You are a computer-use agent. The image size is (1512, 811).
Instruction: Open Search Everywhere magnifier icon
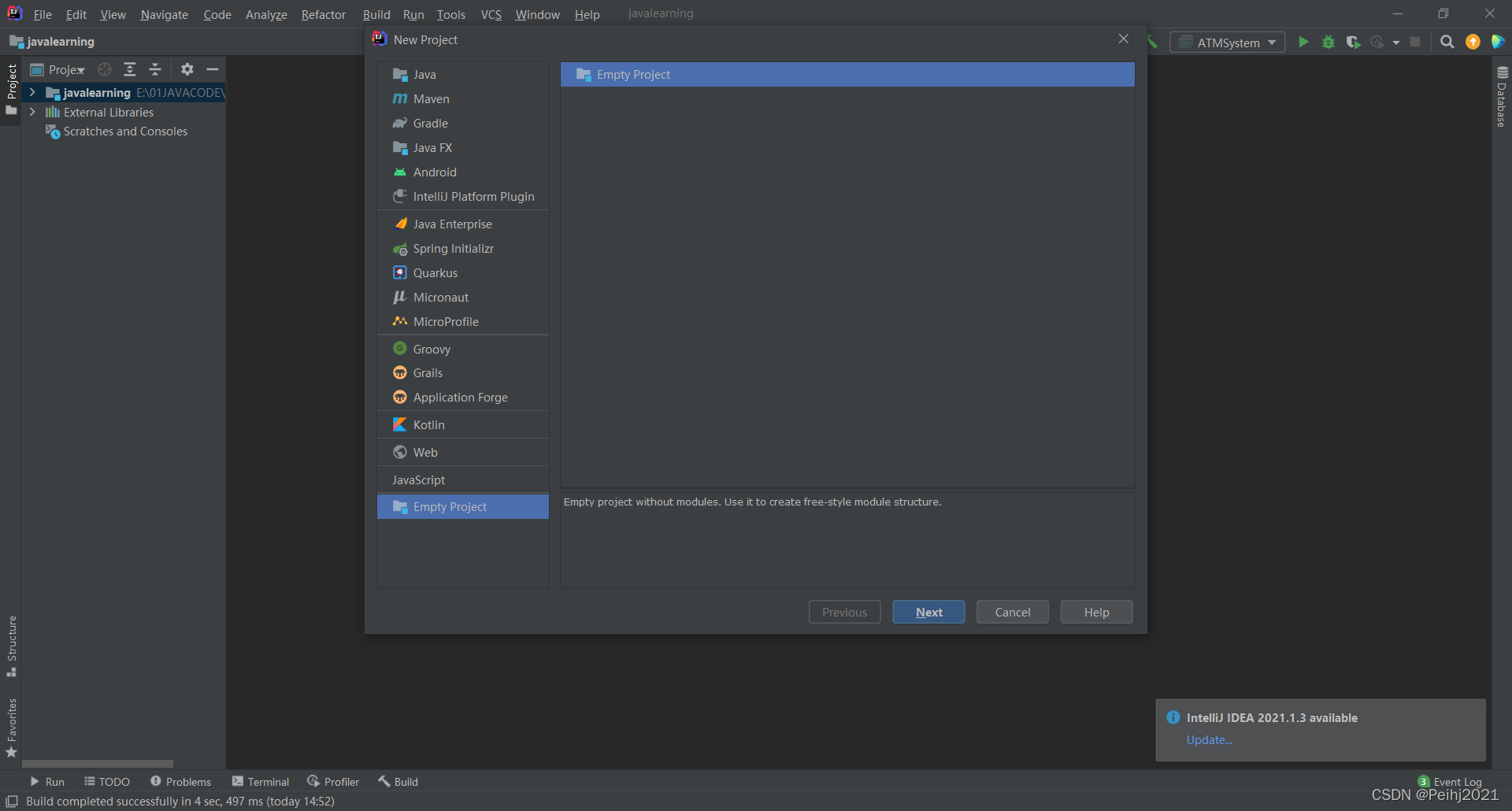1447,42
